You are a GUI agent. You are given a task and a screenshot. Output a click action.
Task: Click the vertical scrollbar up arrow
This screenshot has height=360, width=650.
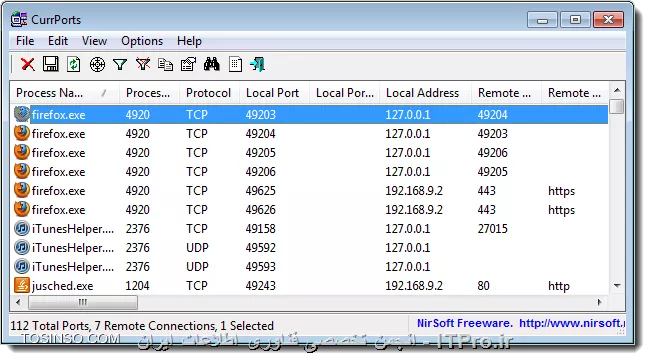point(617,90)
